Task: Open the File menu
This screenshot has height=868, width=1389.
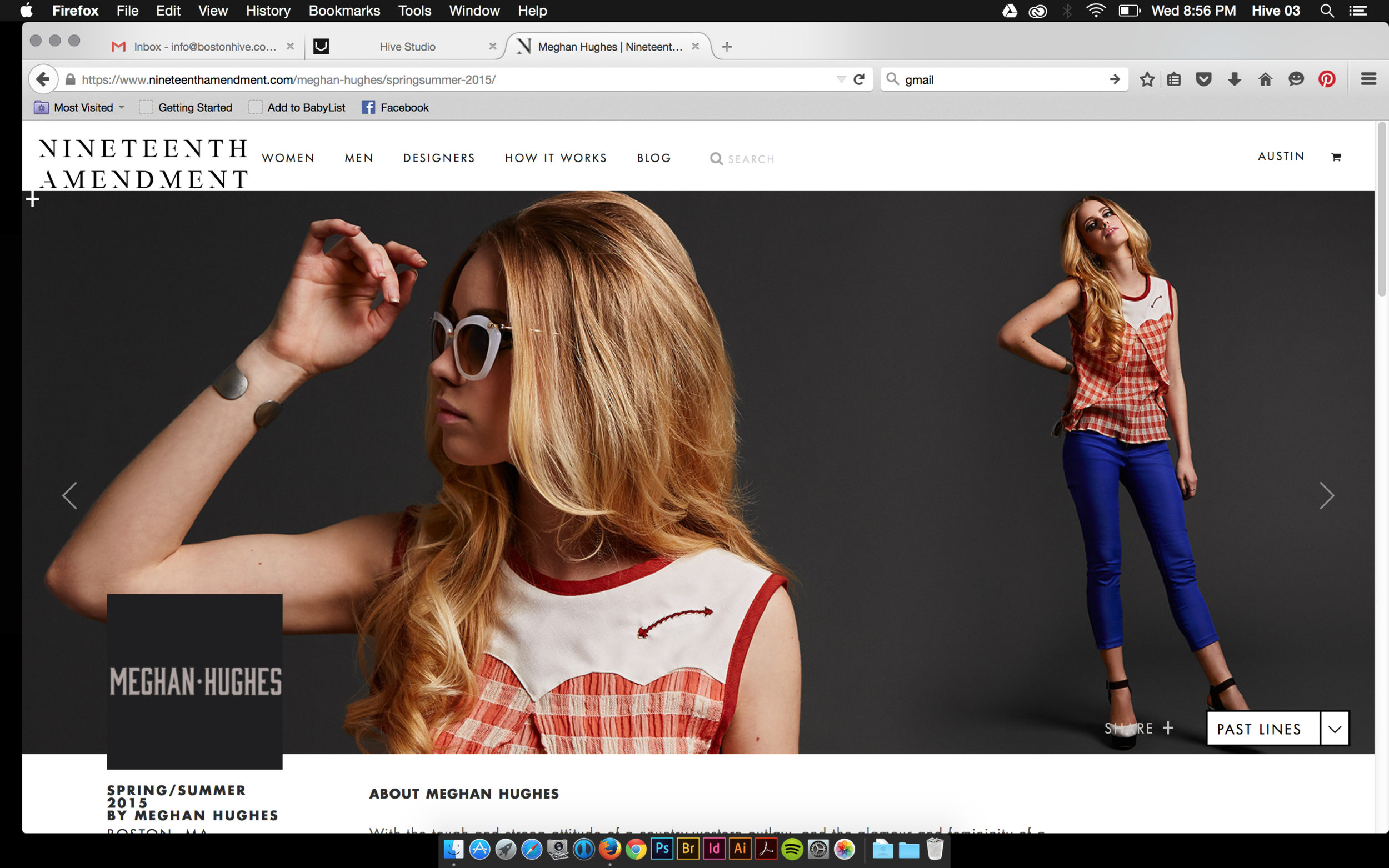Action: (x=127, y=11)
